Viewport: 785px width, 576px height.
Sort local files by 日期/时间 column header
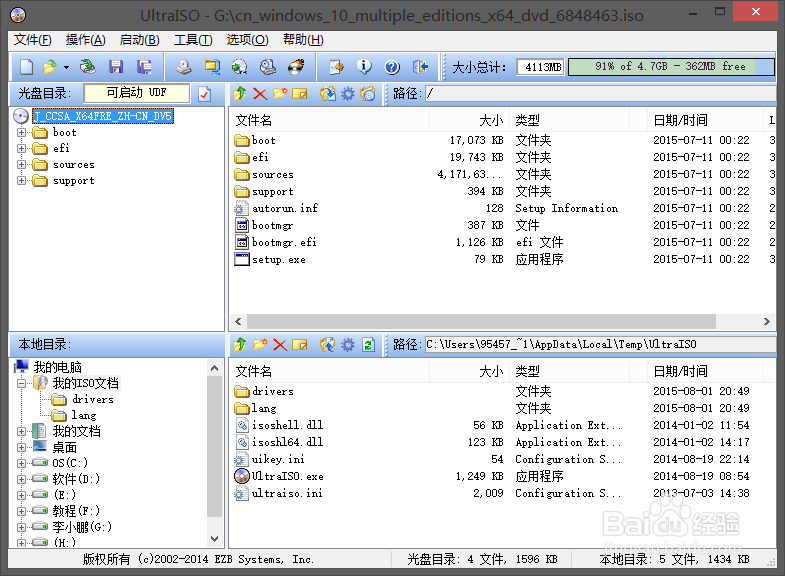(x=705, y=371)
